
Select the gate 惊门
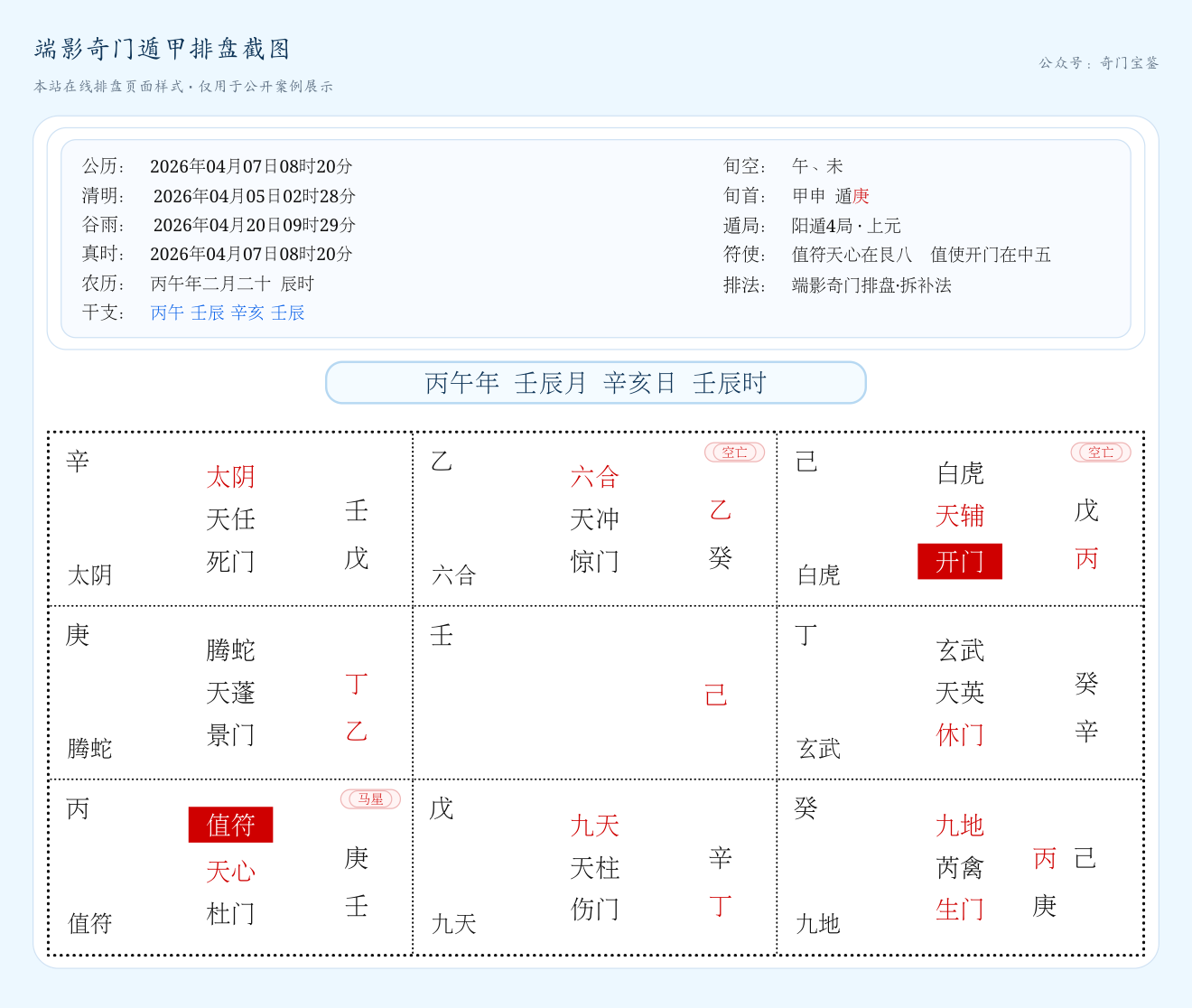click(x=595, y=562)
